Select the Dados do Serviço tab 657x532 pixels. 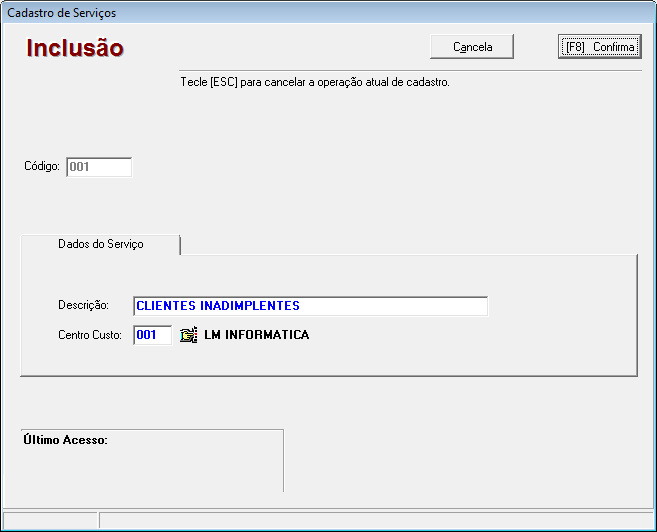100,244
